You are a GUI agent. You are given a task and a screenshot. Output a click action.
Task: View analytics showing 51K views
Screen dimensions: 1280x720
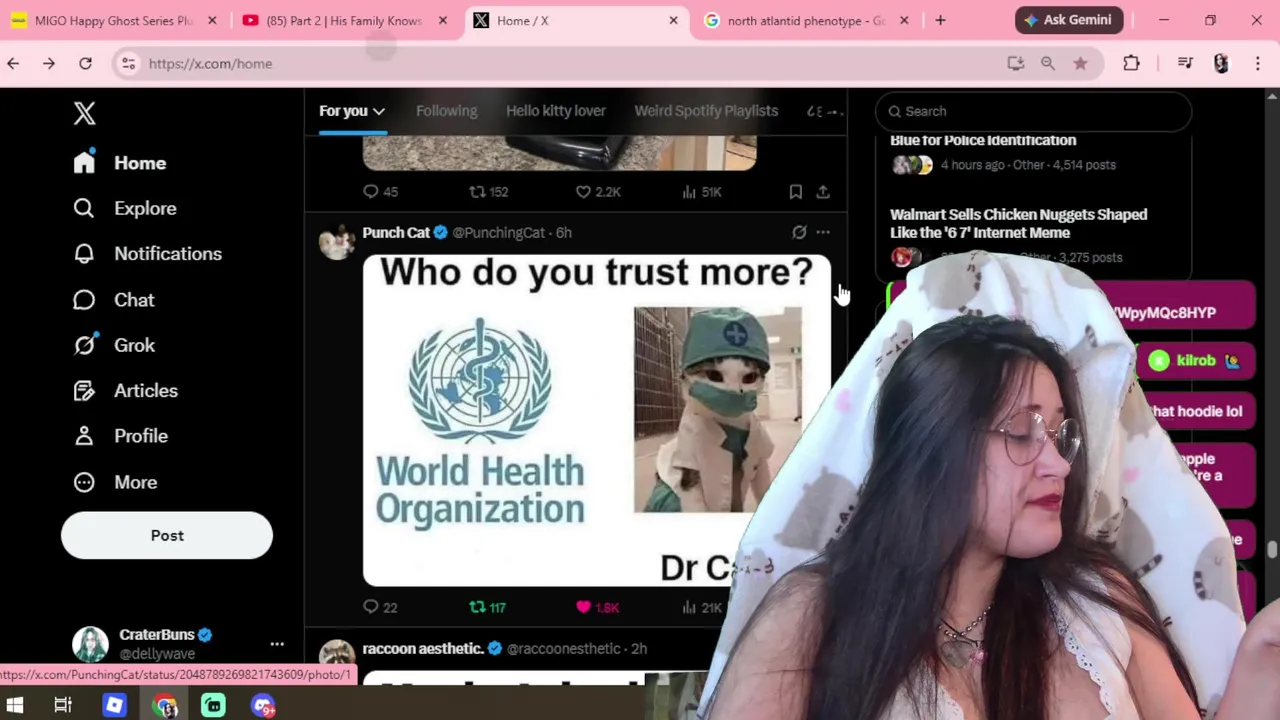pyautogui.click(x=701, y=192)
